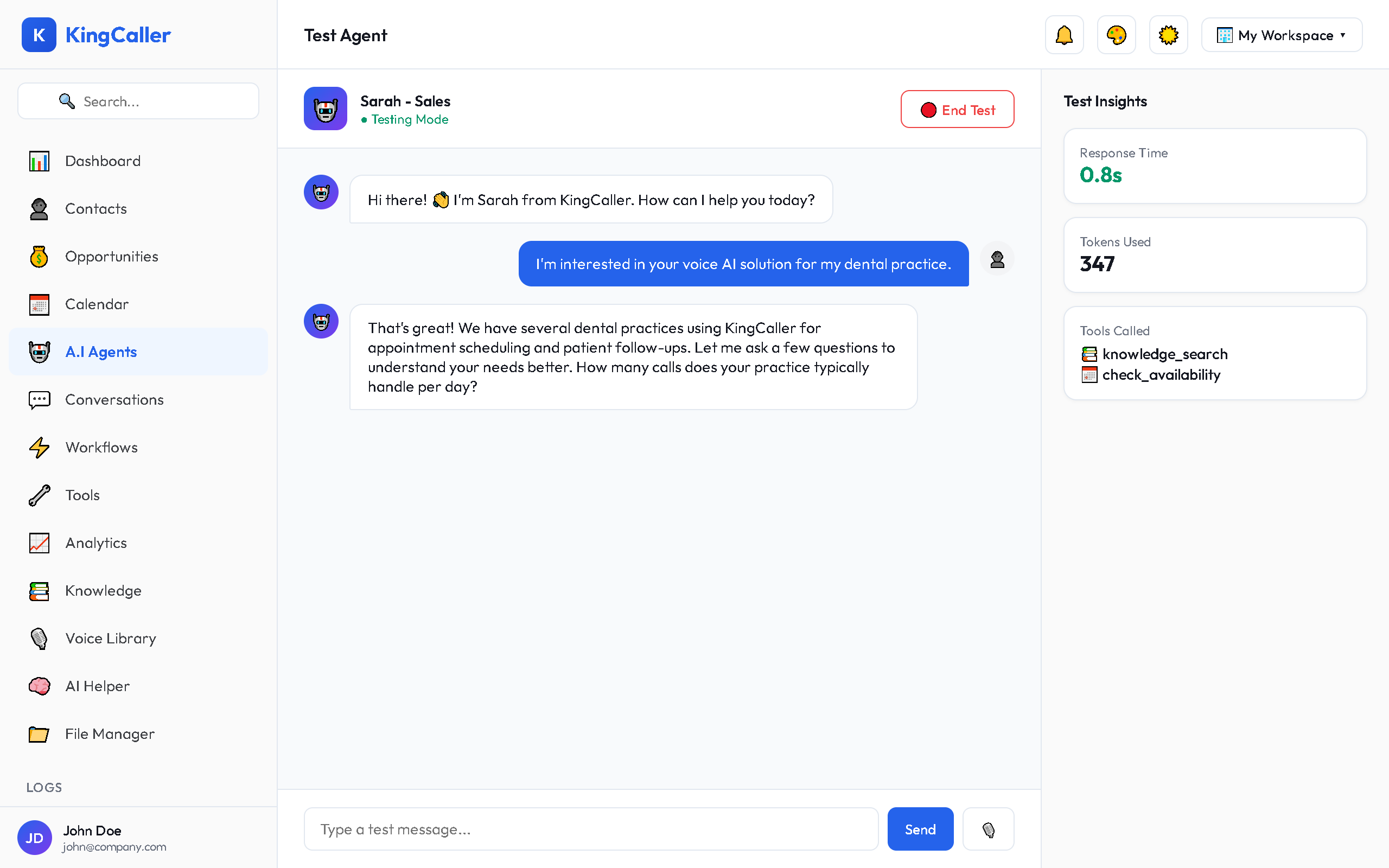Click the 0.8s Response Time metric
The height and width of the screenshot is (868, 1389).
point(1100,175)
